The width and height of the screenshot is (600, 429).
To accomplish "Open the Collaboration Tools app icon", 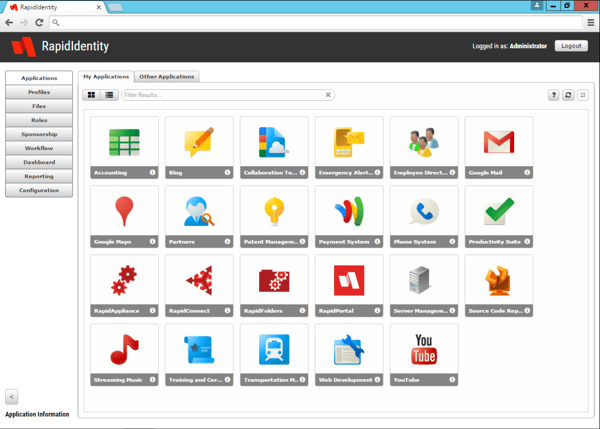I will pos(274,142).
